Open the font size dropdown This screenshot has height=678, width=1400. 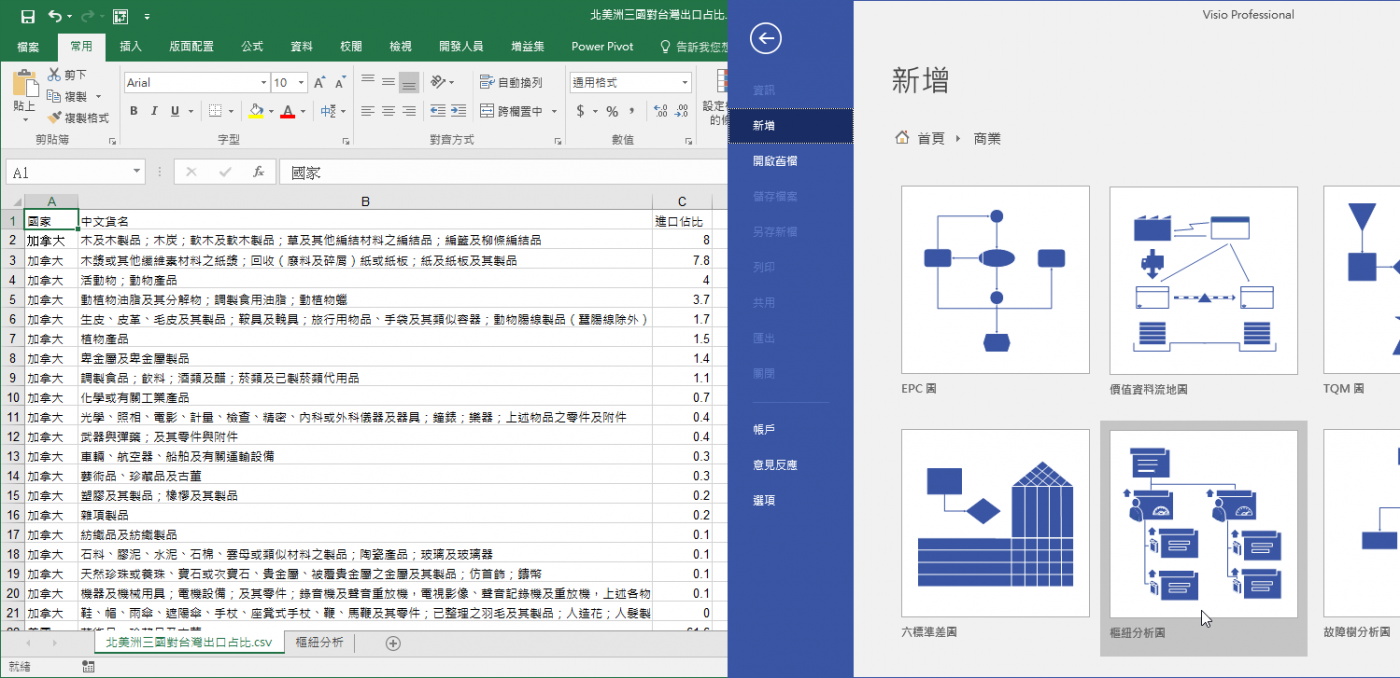[x=302, y=83]
